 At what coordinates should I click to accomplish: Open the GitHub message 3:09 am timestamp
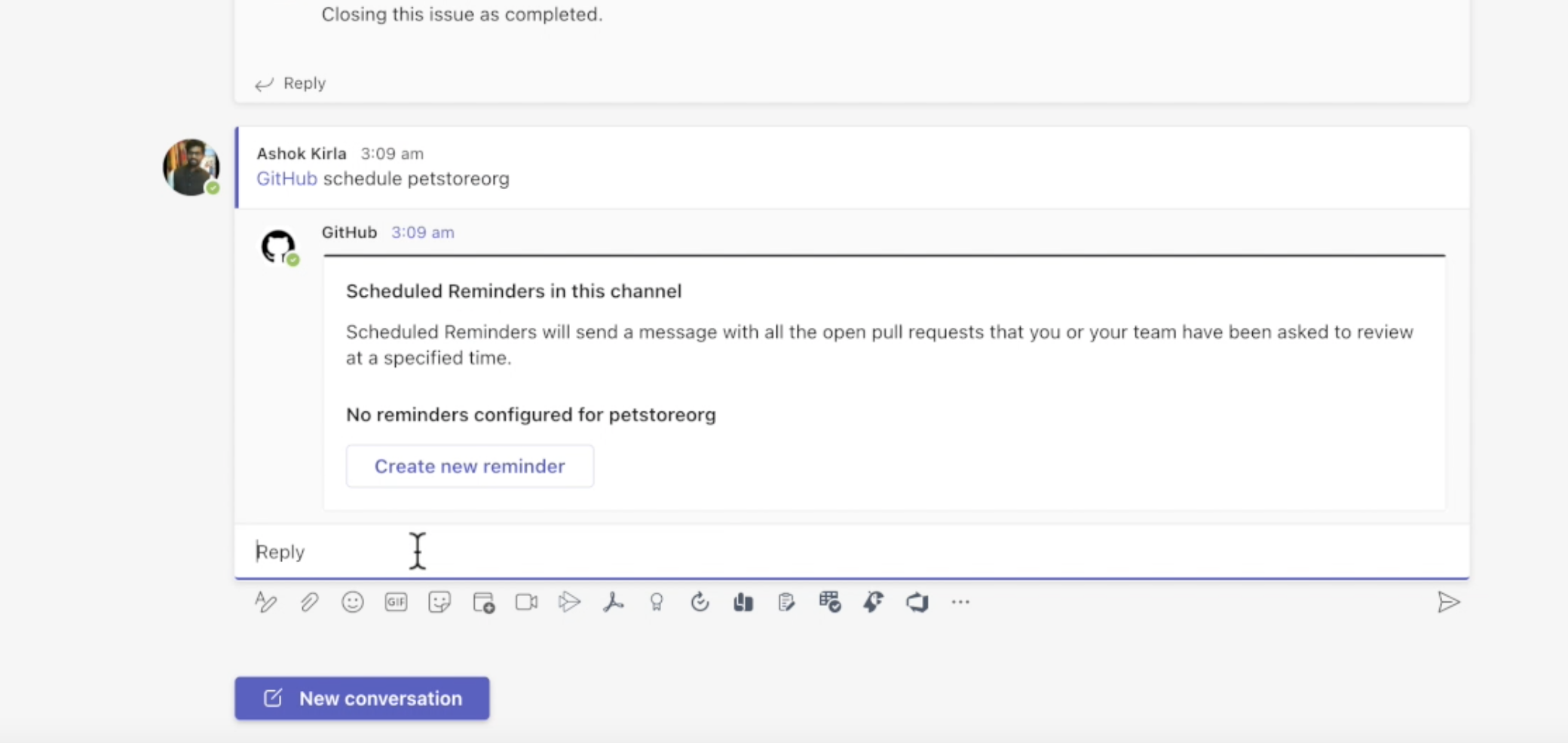coord(423,232)
